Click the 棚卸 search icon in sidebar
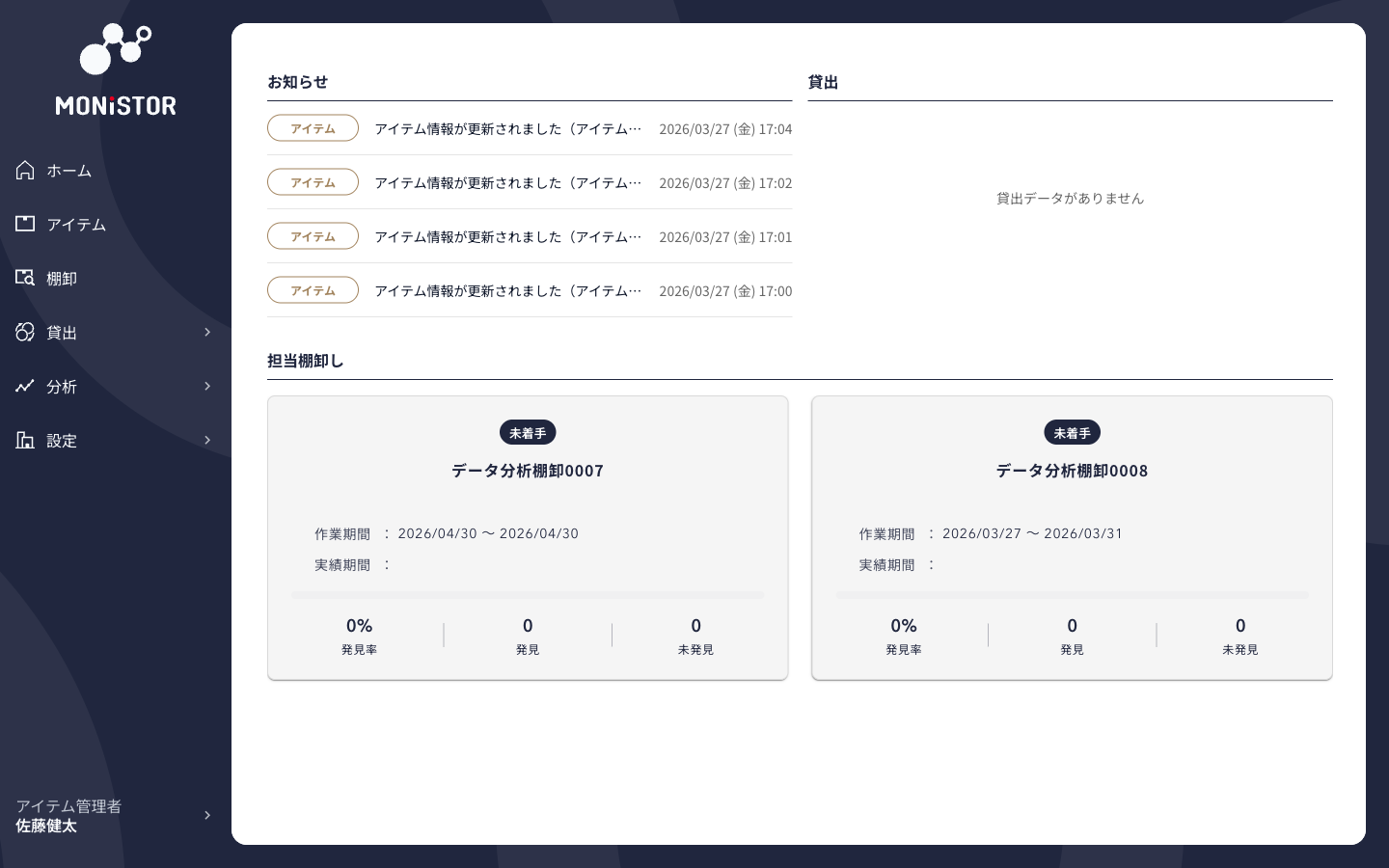This screenshot has width=1389, height=868. [x=25, y=278]
